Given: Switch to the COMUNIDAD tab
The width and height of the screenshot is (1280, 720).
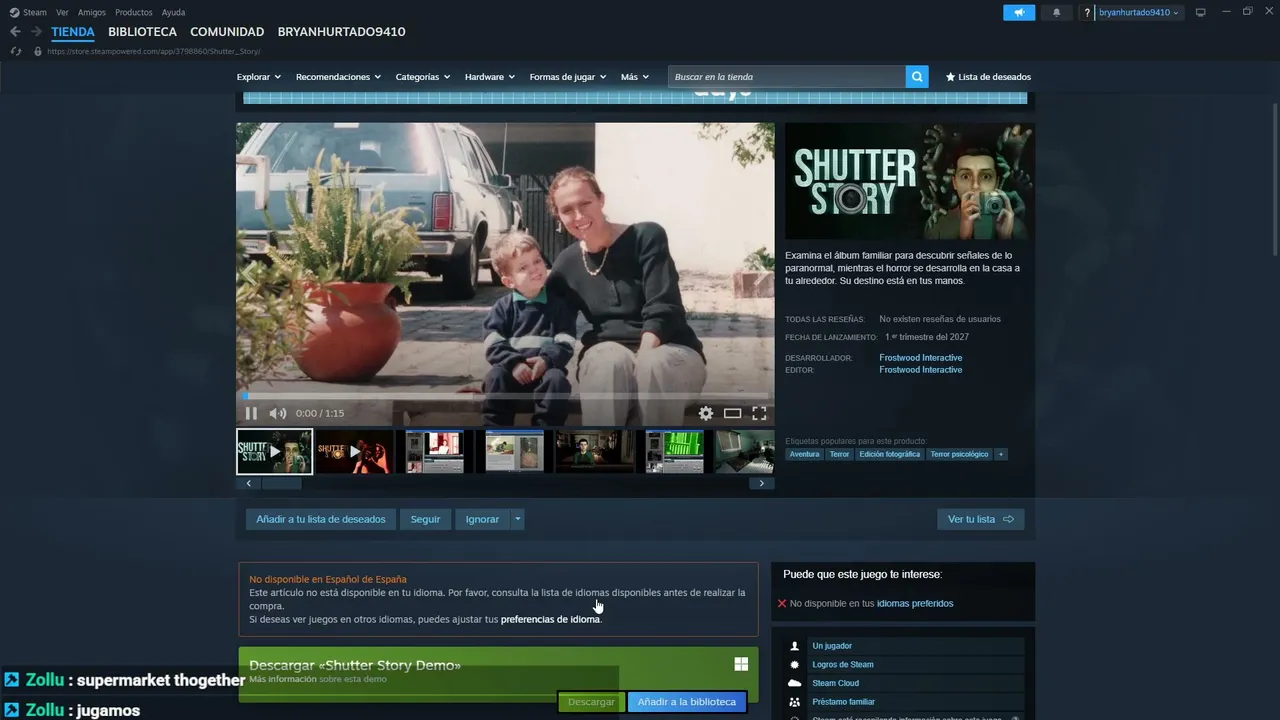Looking at the screenshot, I should 227,32.
